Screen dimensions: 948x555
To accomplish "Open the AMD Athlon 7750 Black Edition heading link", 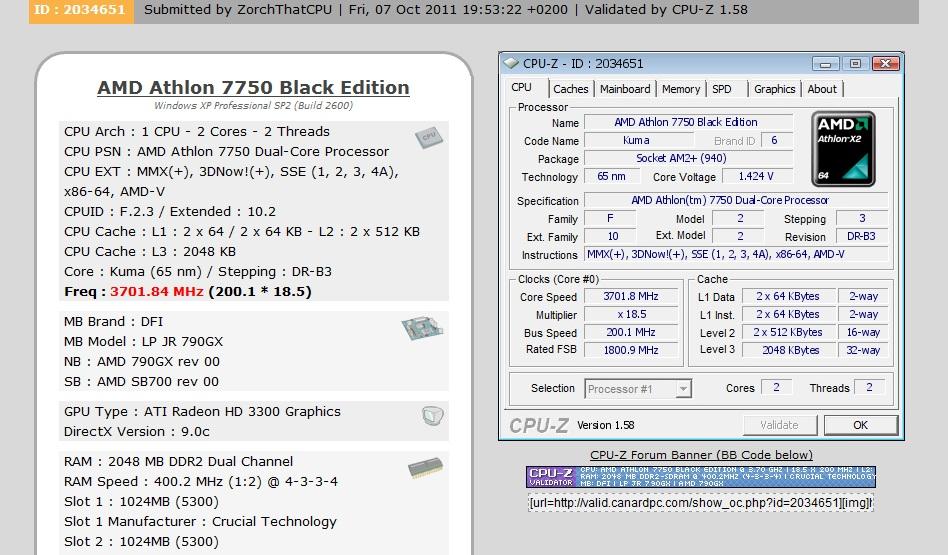I will (x=253, y=88).
